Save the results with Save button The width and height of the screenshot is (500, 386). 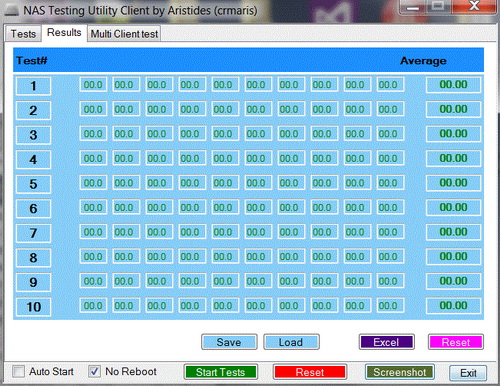[229, 342]
